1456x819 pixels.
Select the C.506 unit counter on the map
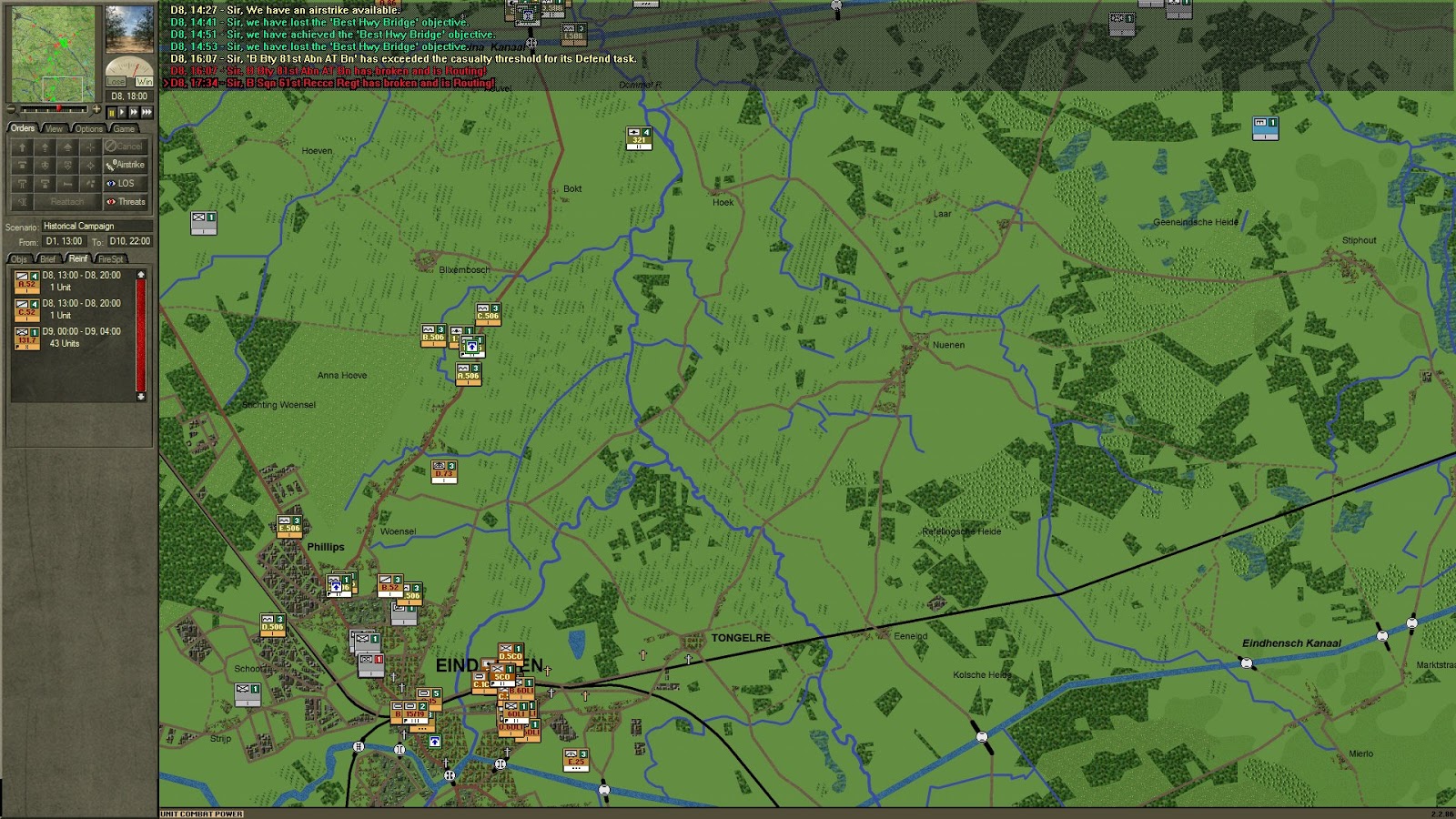[488, 315]
